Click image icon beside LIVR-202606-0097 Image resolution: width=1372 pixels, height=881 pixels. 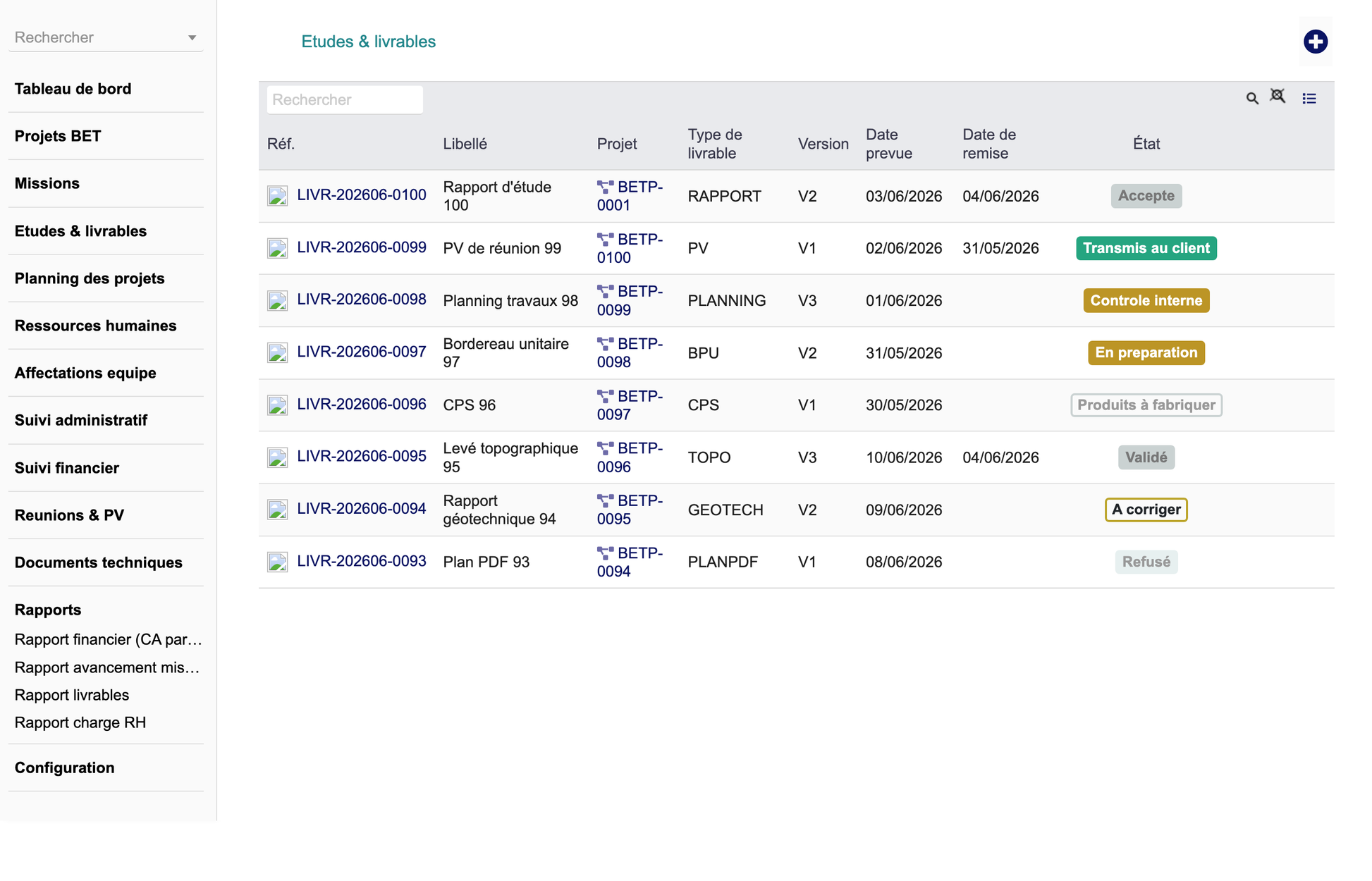277,352
